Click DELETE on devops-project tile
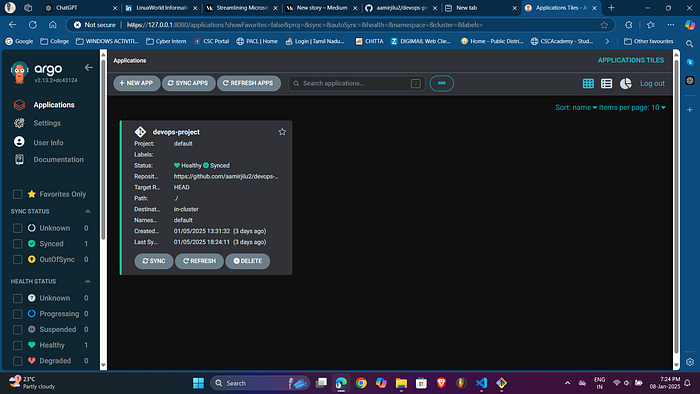Image resolution: width=700 pixels, height=394 pixels. click(248, 261)
